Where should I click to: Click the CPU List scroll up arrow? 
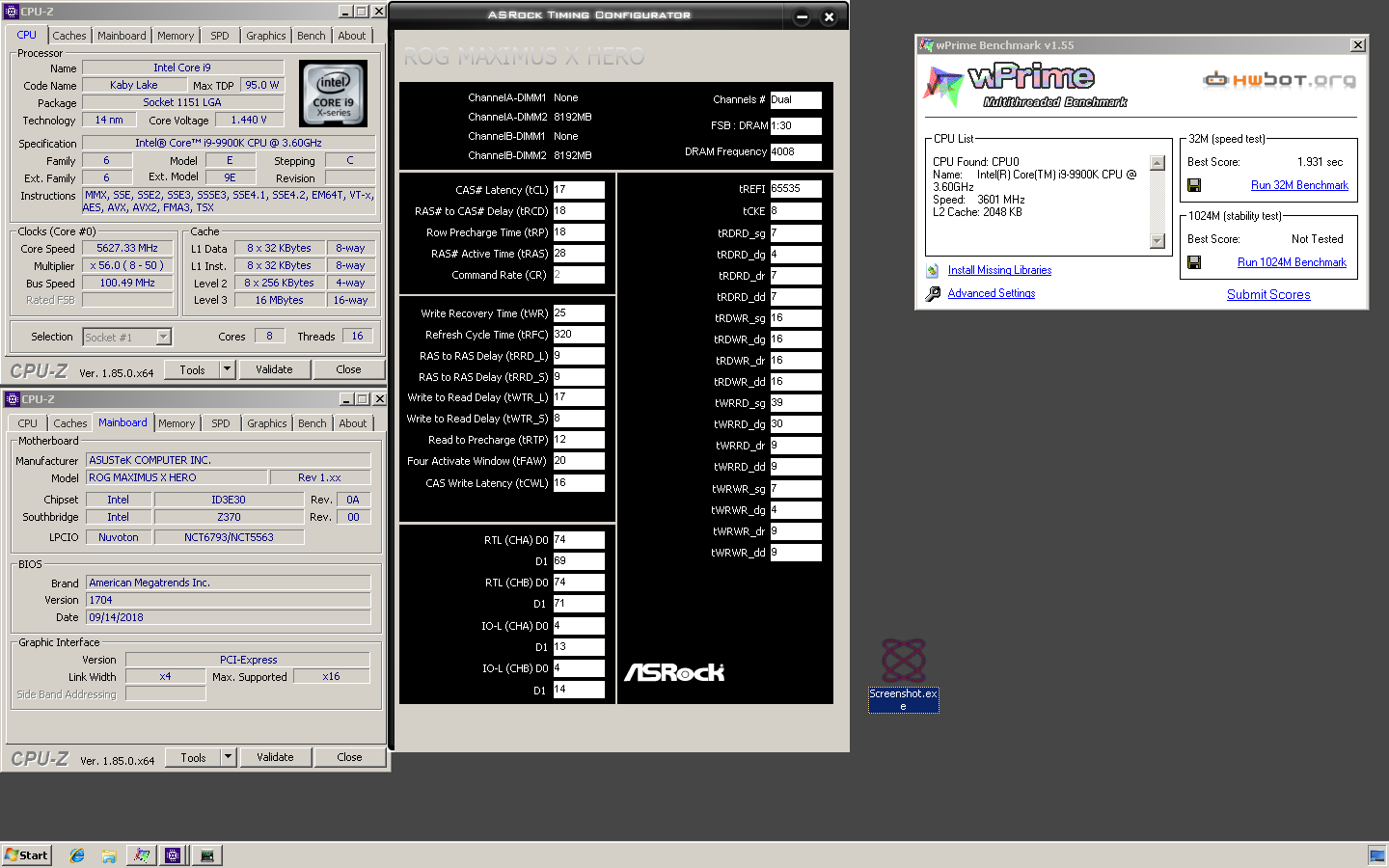click(x=1157, y=163)
